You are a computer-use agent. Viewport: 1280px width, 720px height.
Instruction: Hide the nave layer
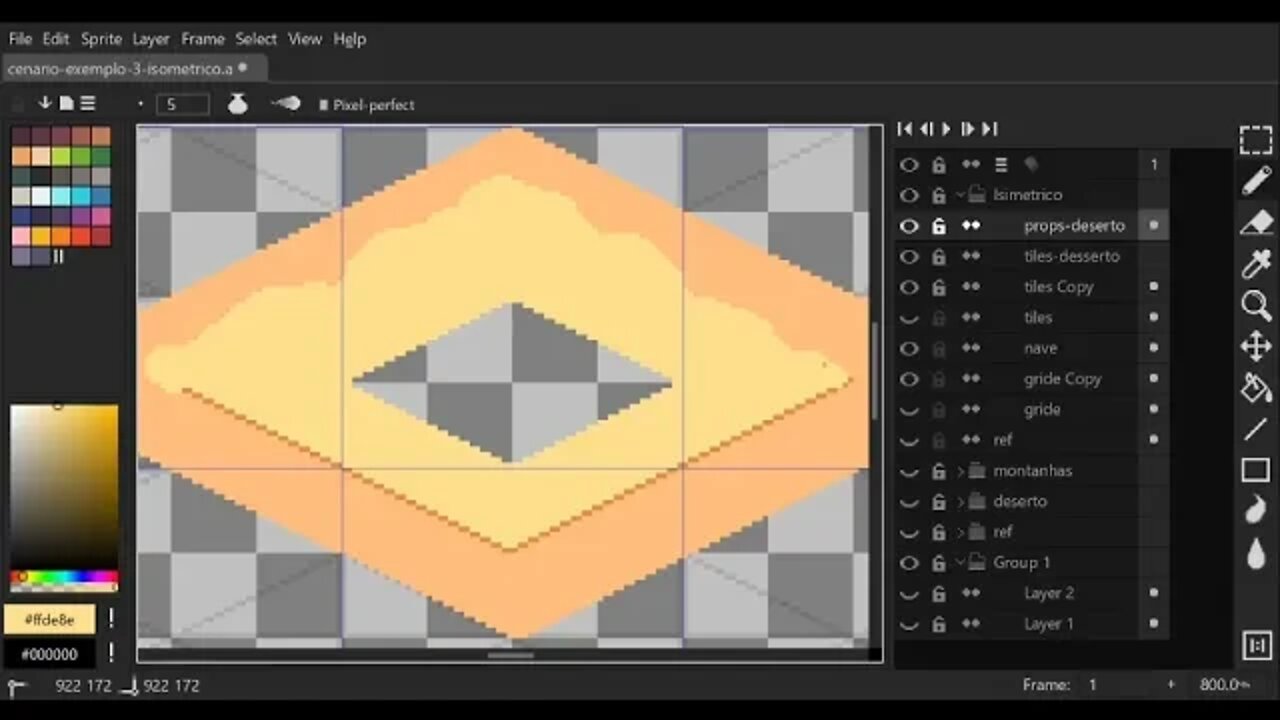908,349
